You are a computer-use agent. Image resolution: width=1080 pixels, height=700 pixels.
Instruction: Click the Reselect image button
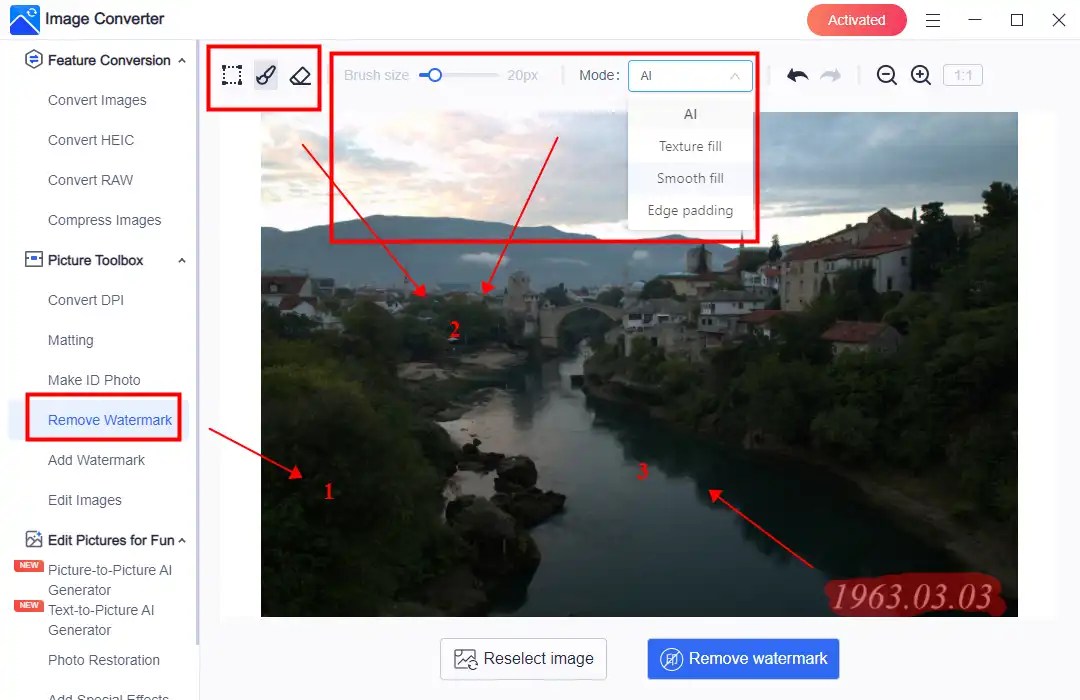[523, 658]
